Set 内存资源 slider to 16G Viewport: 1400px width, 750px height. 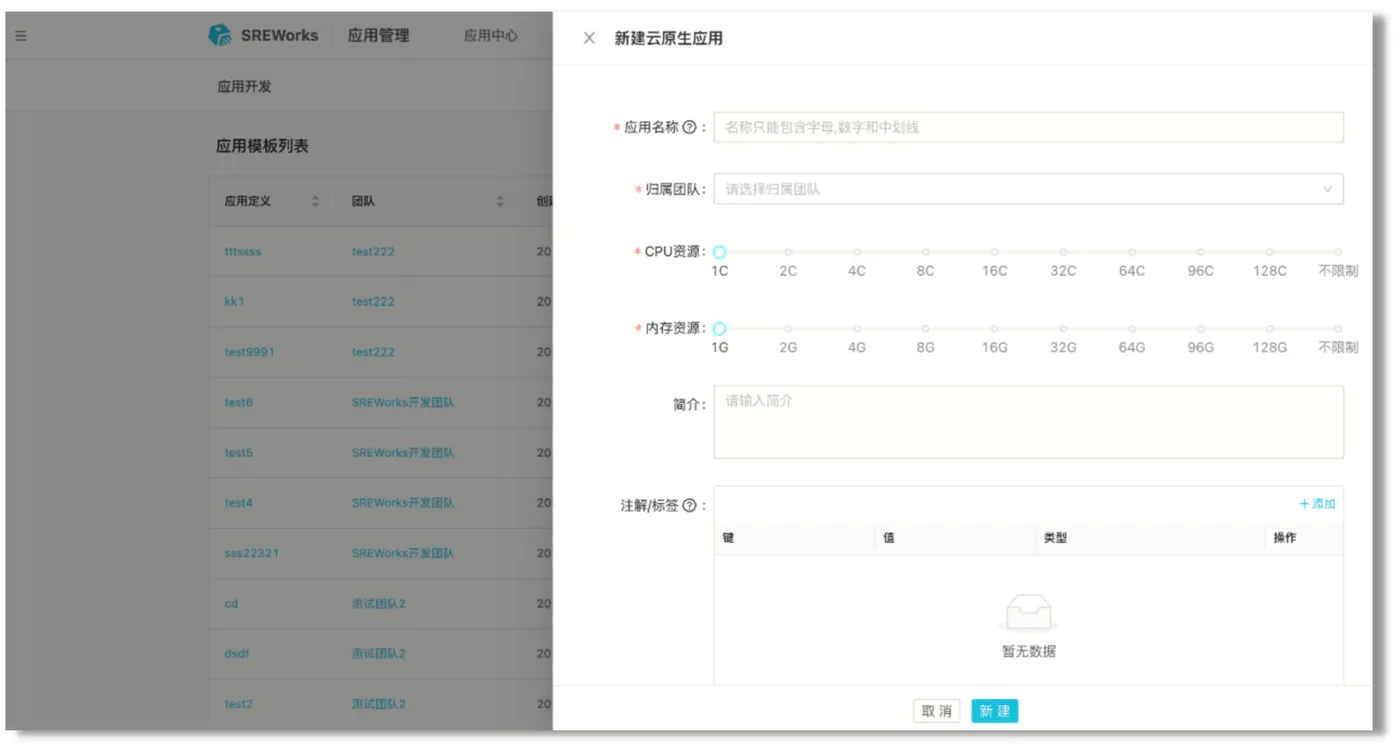click(994, 328)
